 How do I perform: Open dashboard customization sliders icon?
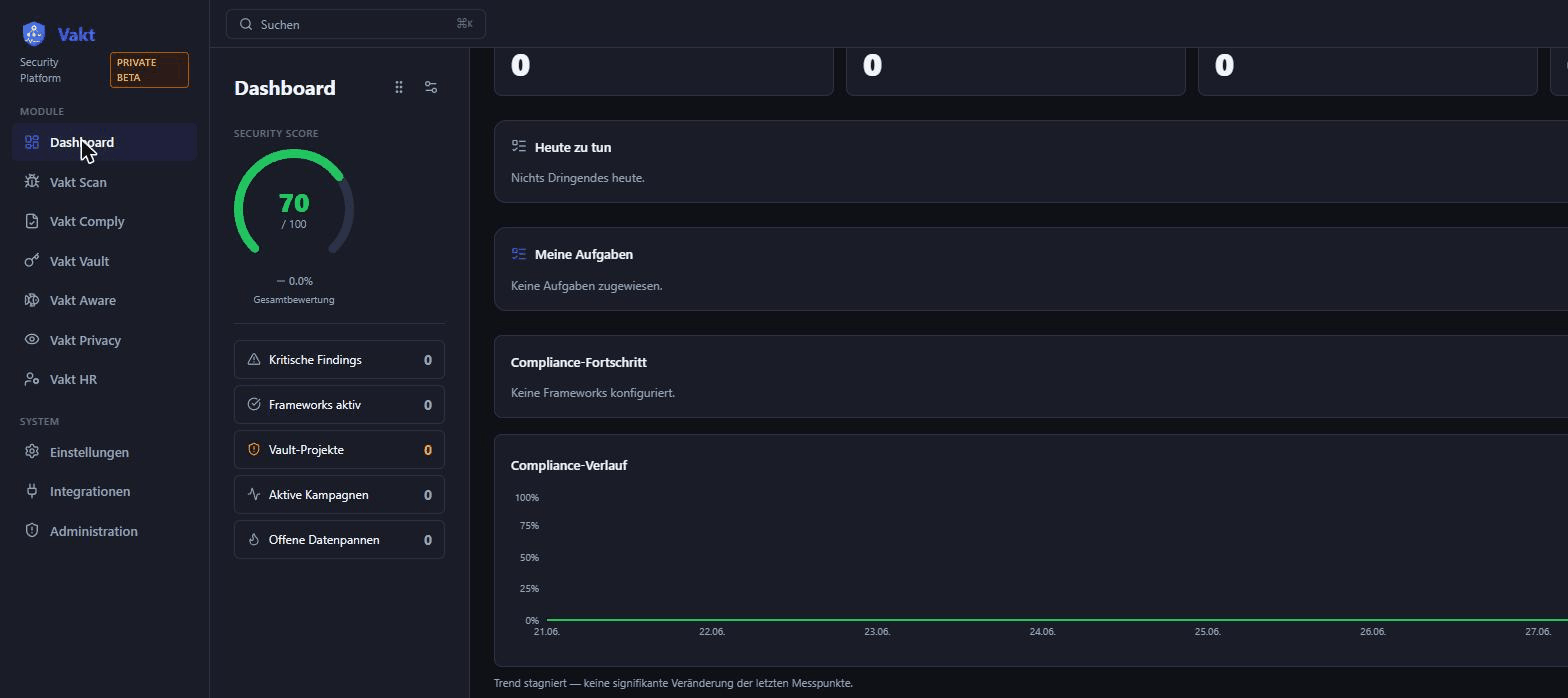click(431, 88)
